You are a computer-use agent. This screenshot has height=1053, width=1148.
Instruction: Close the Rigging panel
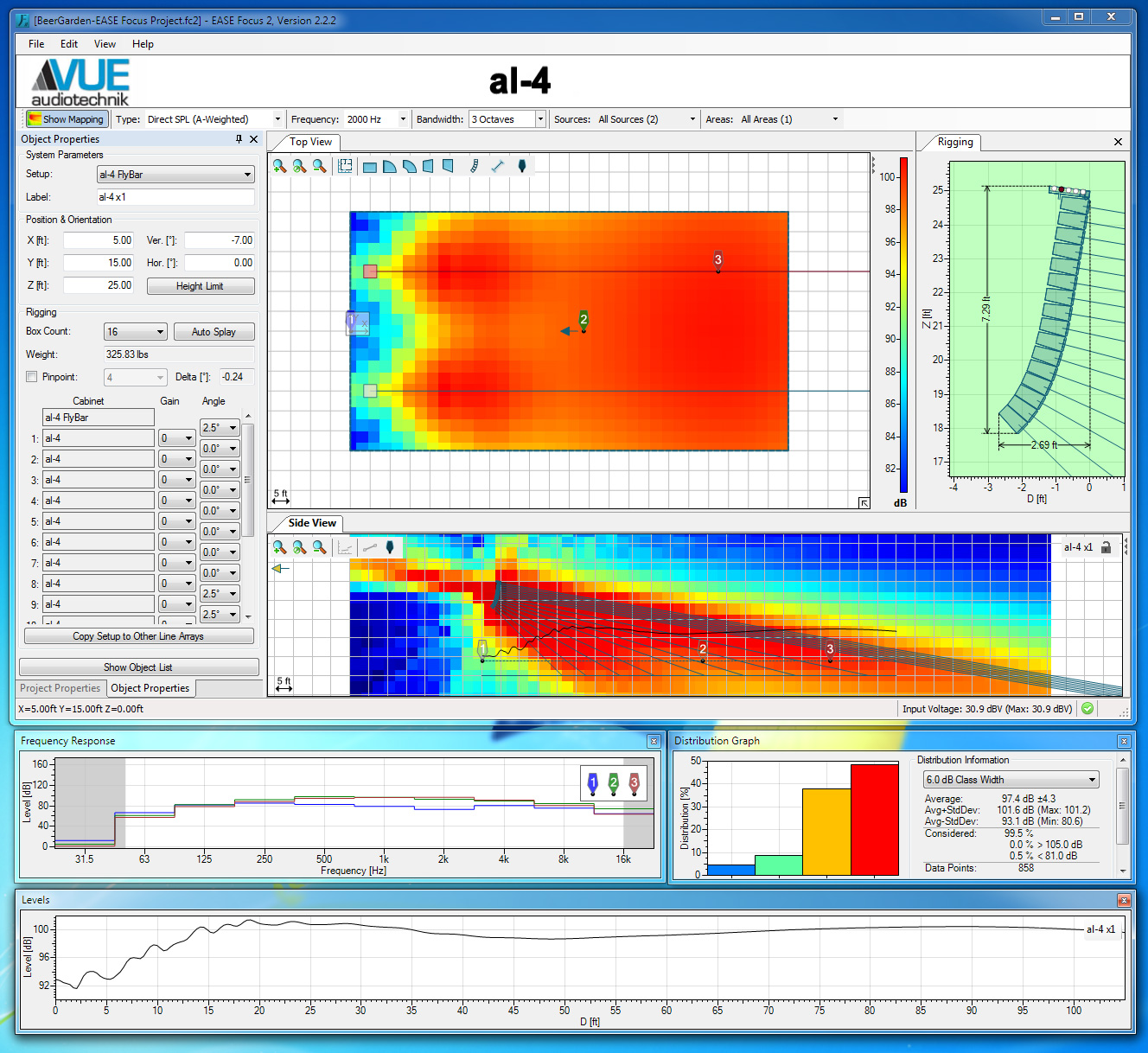1118,142
